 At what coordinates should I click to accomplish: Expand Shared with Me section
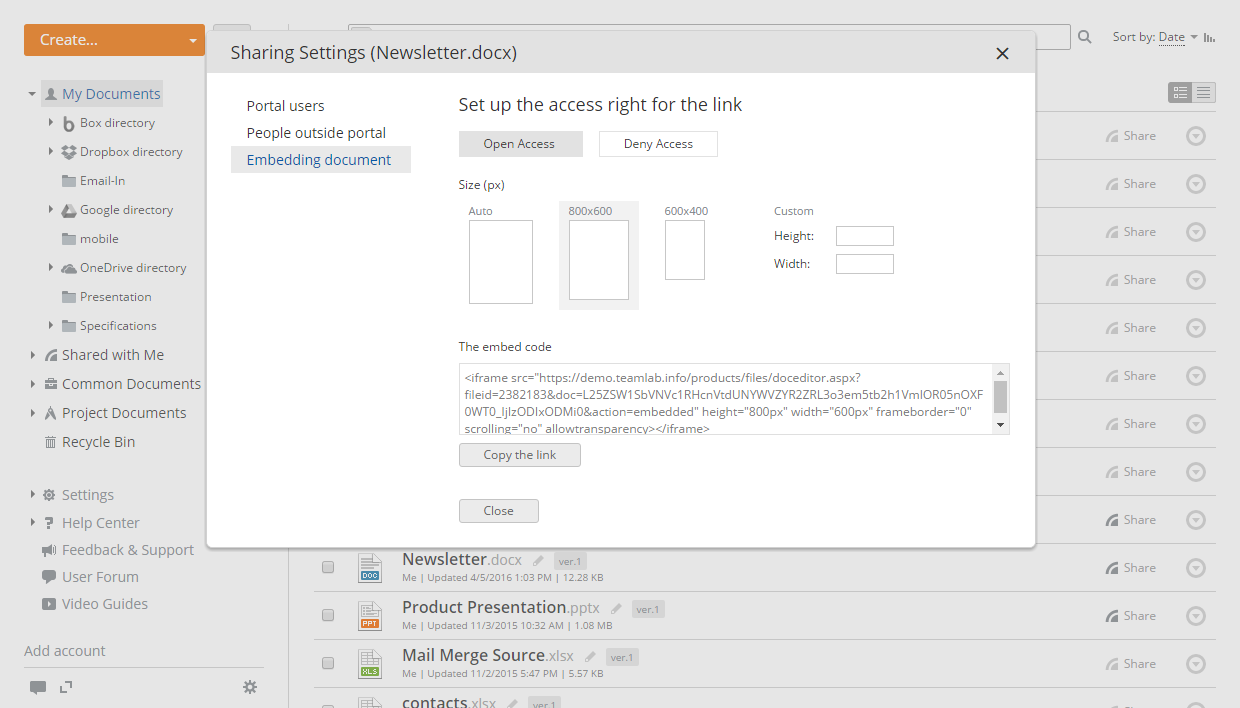pos(32,355)
